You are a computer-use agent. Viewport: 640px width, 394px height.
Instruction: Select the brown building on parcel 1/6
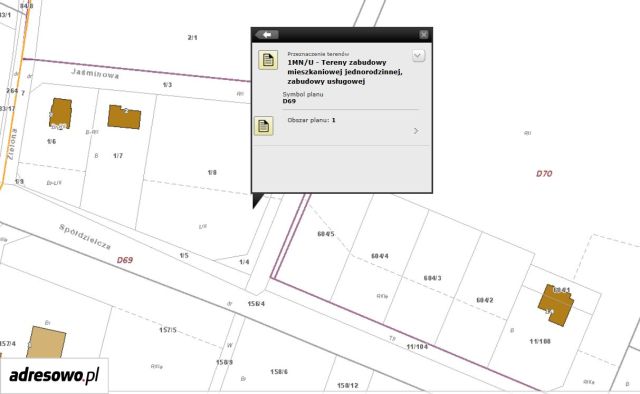coord(60,114)
